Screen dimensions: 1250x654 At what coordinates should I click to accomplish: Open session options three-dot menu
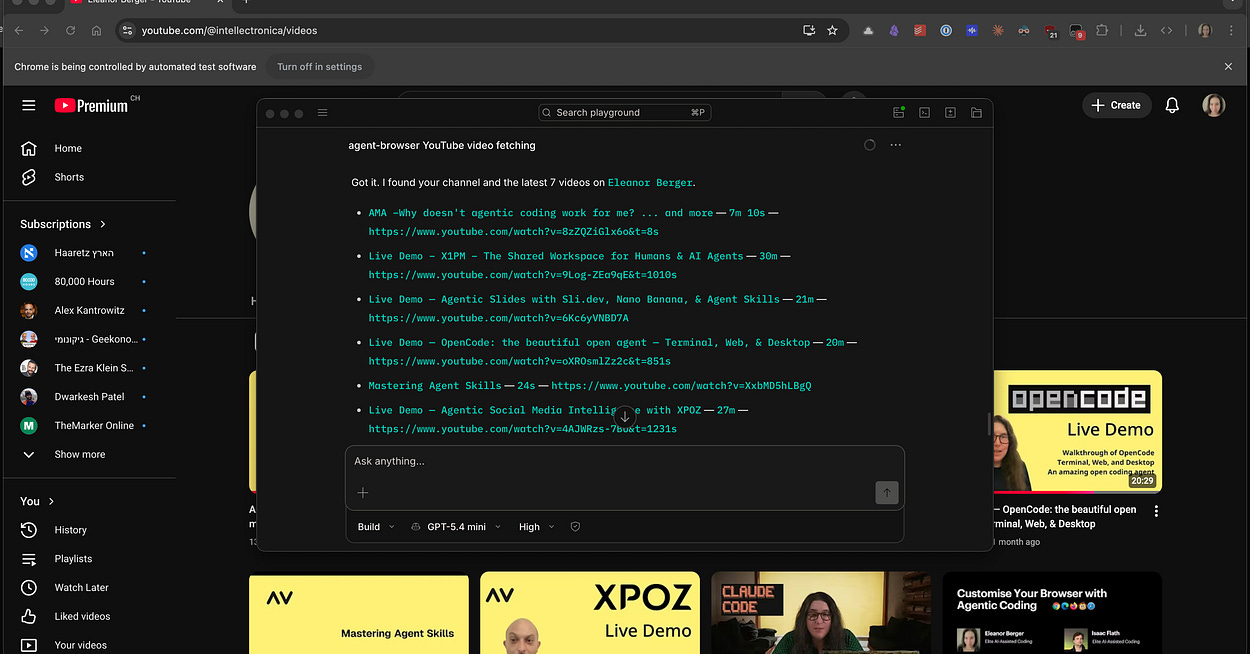[895, 145]
